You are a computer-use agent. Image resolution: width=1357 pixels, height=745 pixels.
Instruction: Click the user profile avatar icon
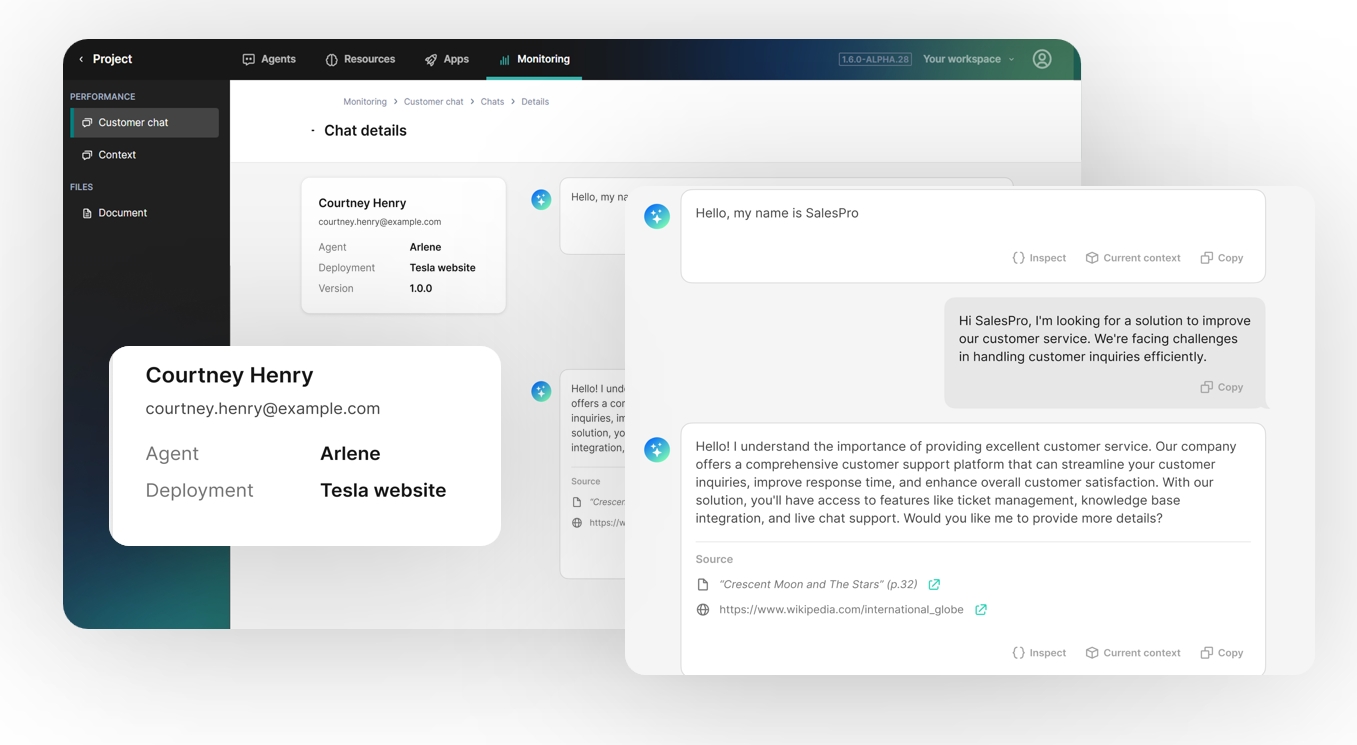click(x=1041, y=59)
